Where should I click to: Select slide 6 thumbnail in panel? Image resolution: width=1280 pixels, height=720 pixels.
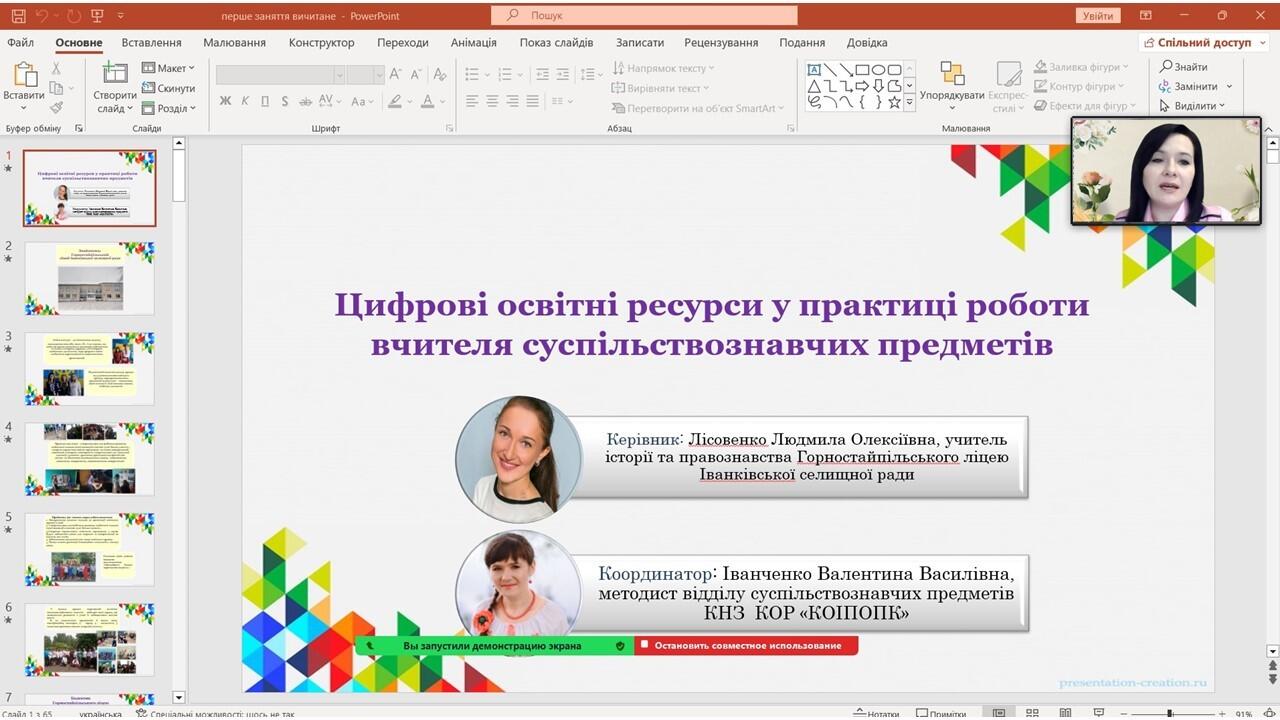(x=90, y=639)
